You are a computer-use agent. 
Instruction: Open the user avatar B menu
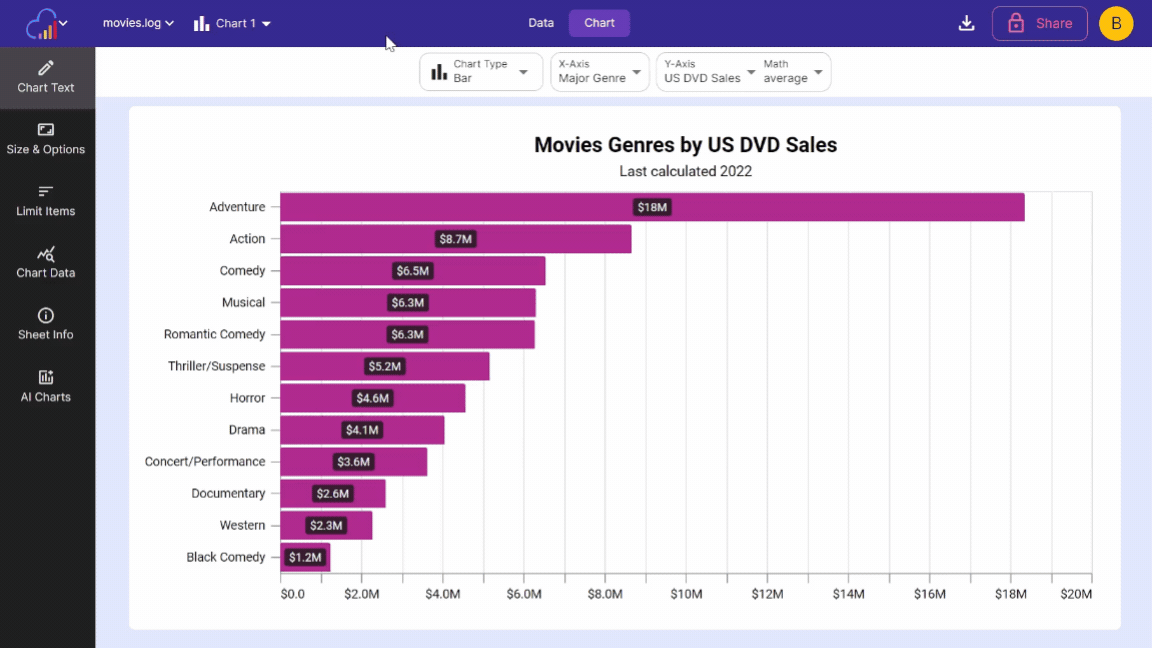pyautogui.click(x=1116, y=24)
